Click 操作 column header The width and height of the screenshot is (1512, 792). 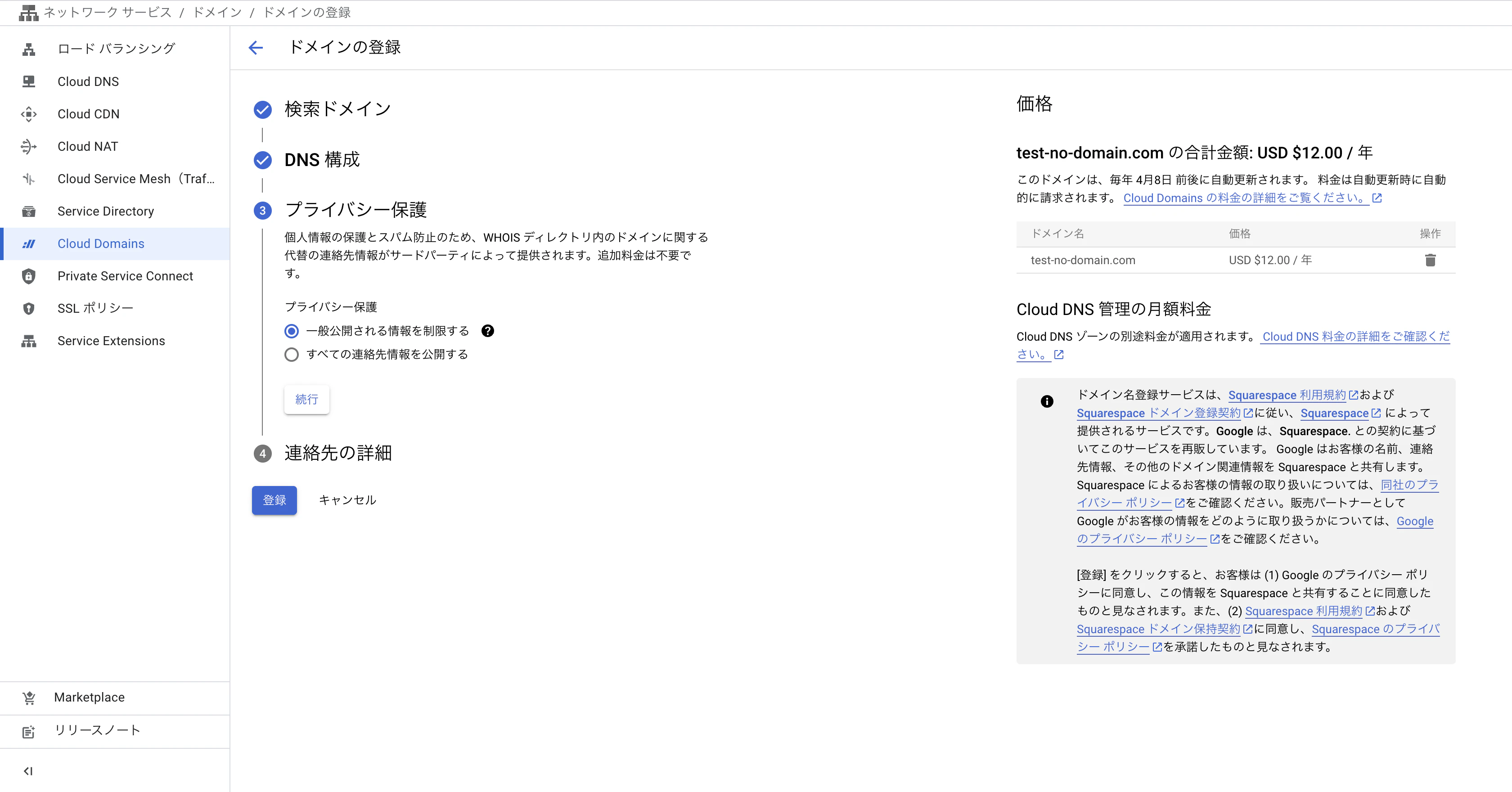(x=1431, y=234)
